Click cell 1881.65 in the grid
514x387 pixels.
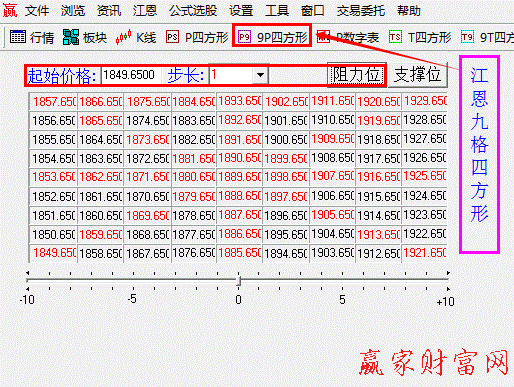[194, 159]
